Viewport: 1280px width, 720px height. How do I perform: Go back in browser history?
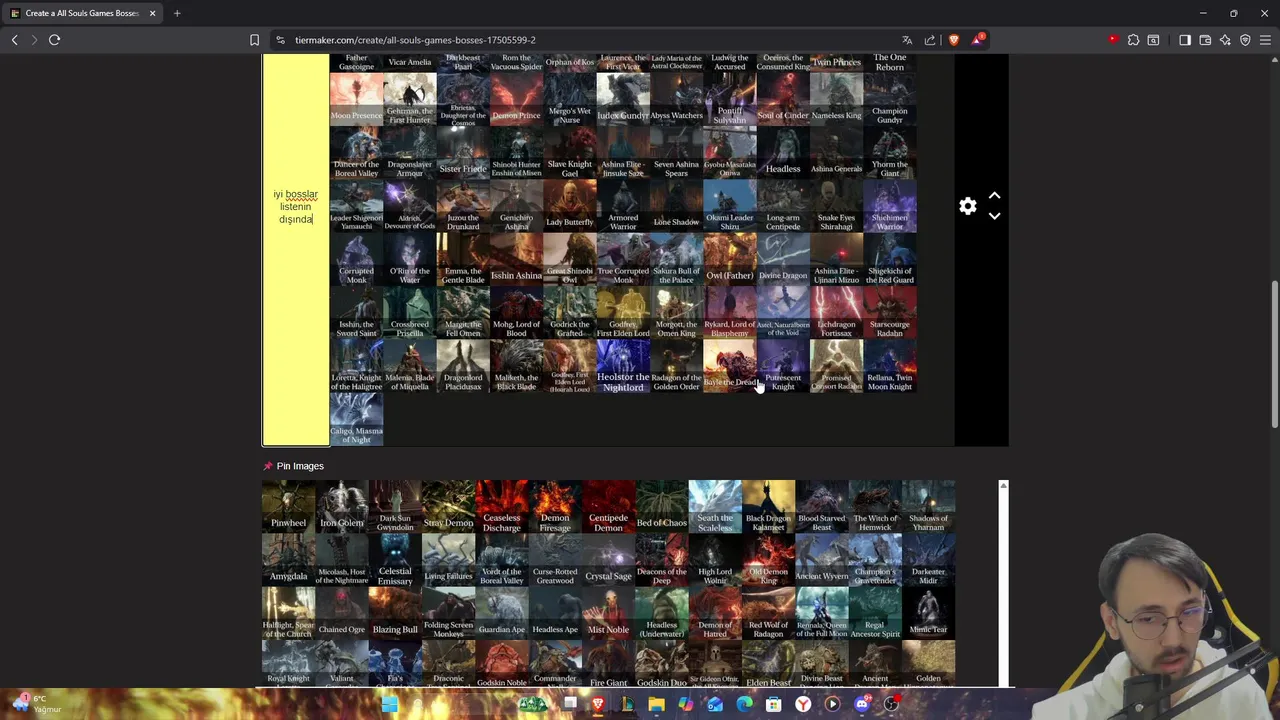coord(15,40)
